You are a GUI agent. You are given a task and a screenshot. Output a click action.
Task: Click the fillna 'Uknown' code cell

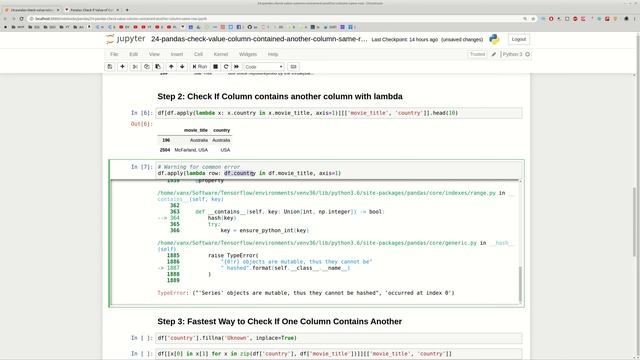(x=338, y=338)
